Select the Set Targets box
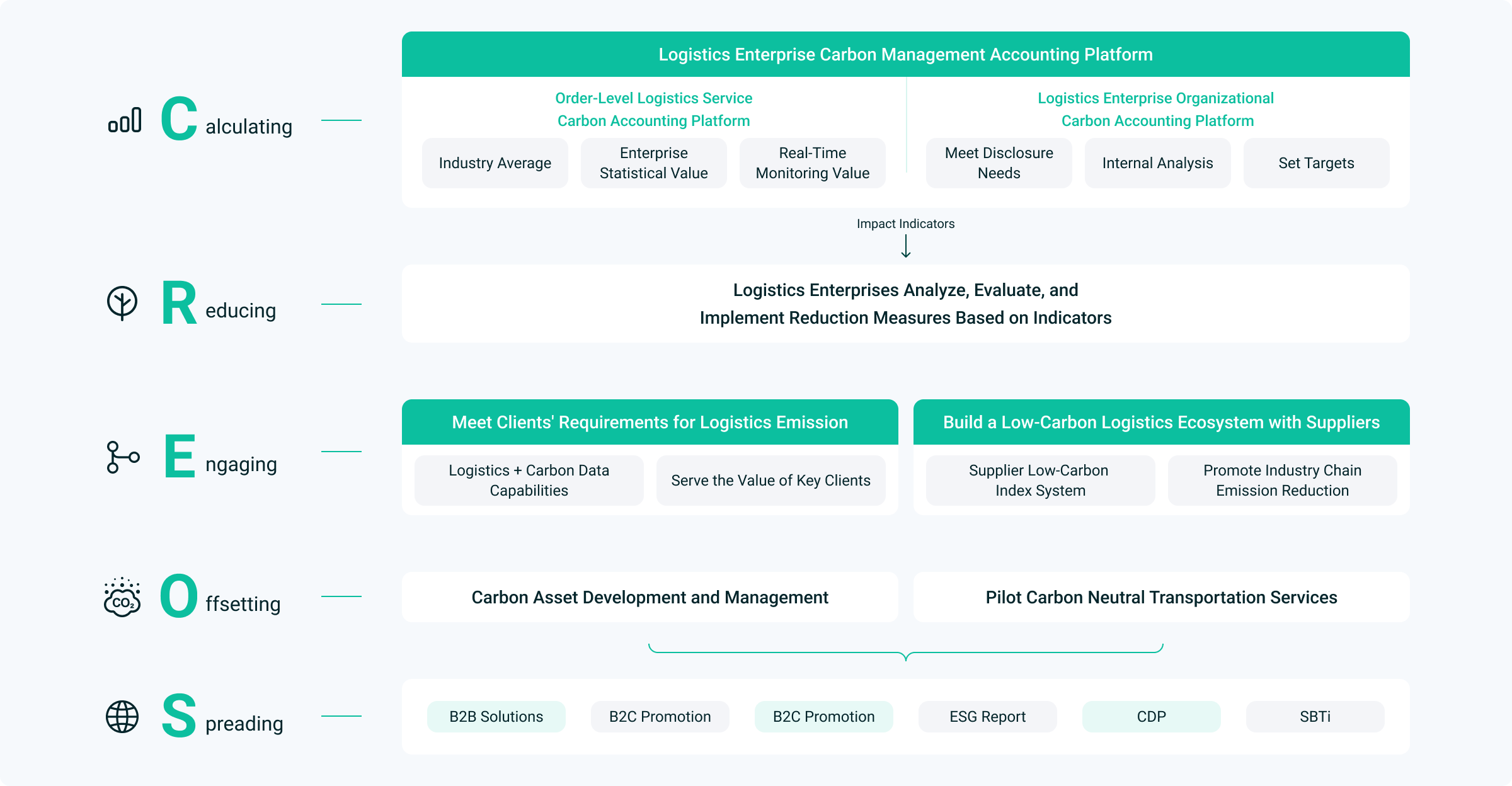This screenshot has height=786, width=1512. pyautogui.click(x=1317, y=163)
